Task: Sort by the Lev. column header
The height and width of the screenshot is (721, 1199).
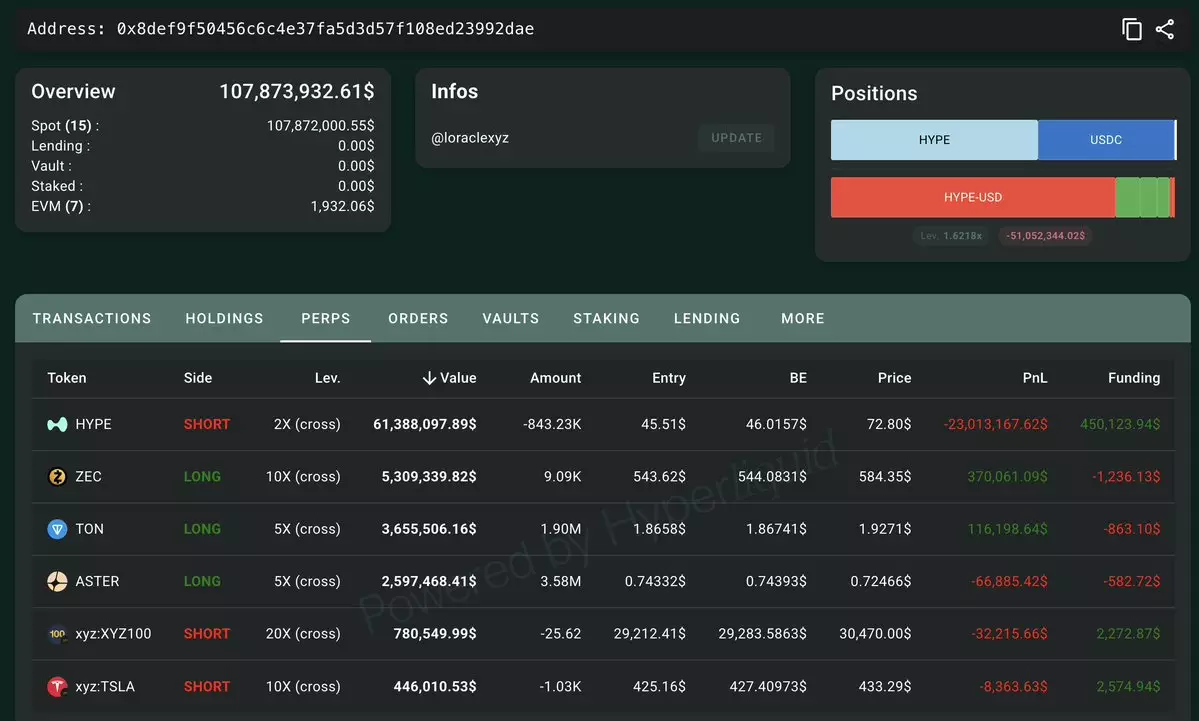Action: click(327, 378)
